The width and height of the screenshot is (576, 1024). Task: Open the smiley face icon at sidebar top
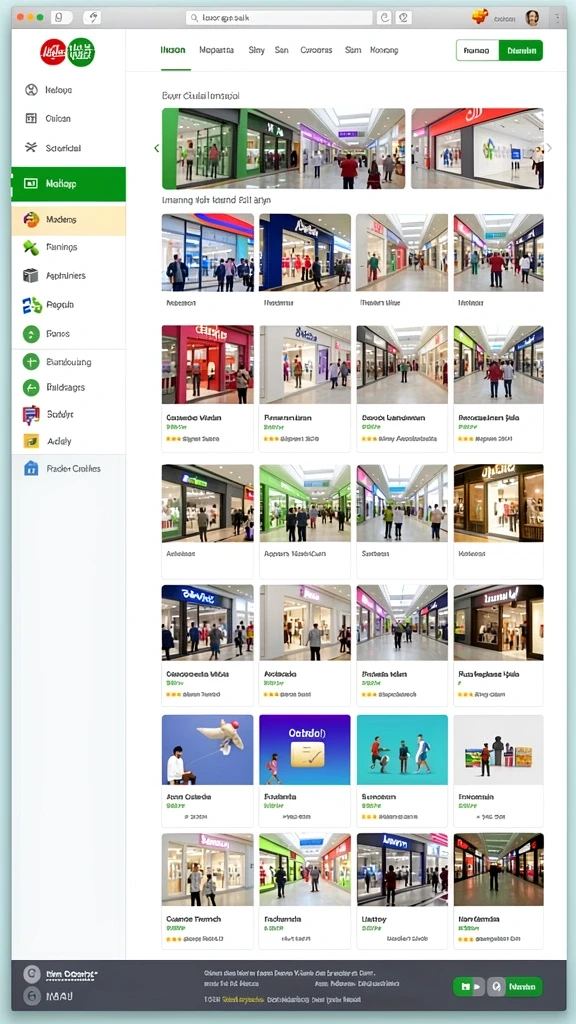[x=31, y=90]
